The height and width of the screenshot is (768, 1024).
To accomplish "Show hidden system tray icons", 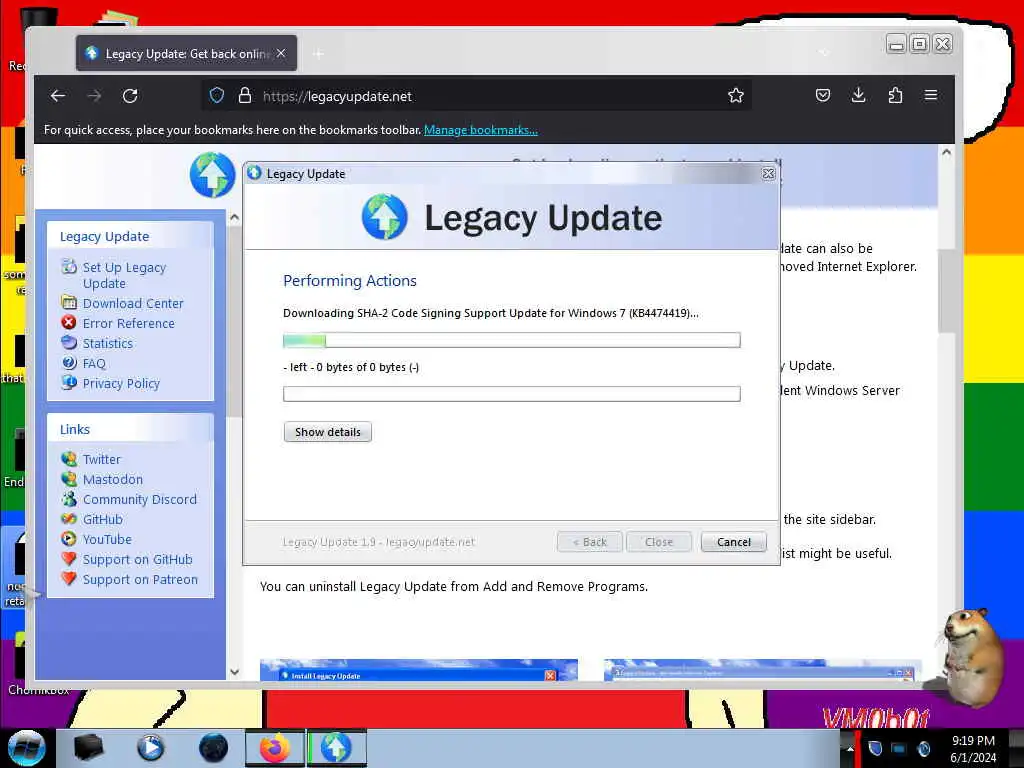I will (x=850, y=748).
